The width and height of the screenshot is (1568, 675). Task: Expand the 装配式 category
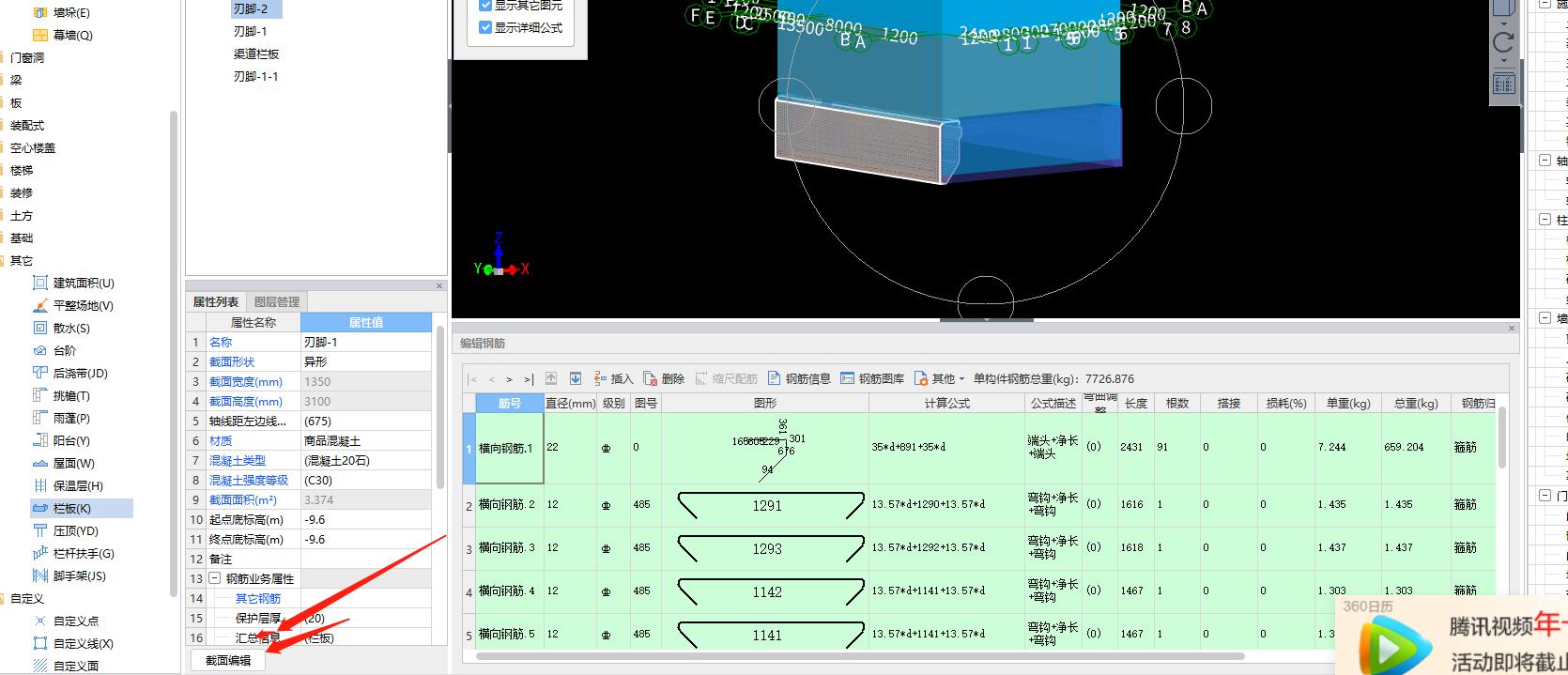pyautogui.click(x=27, y=125)
